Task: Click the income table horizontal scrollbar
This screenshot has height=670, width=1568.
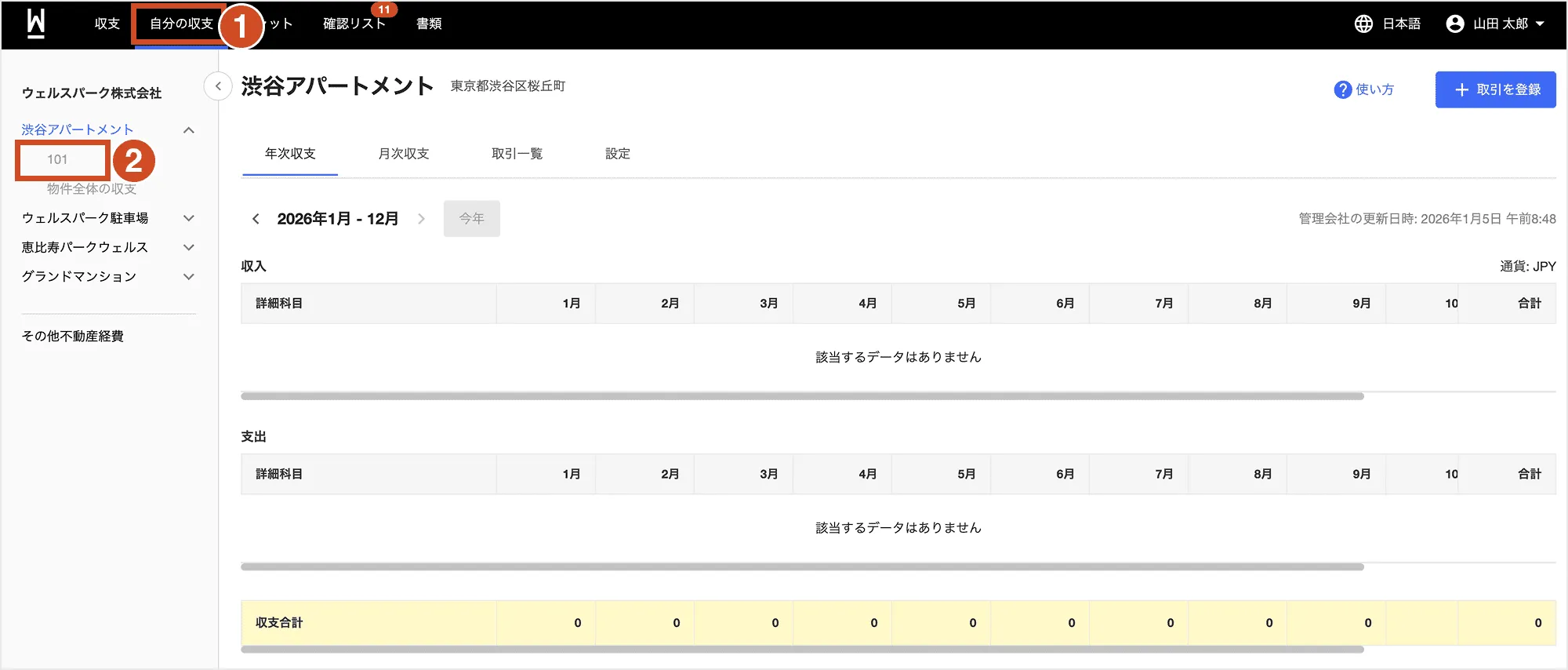Action: pos(802,396)
